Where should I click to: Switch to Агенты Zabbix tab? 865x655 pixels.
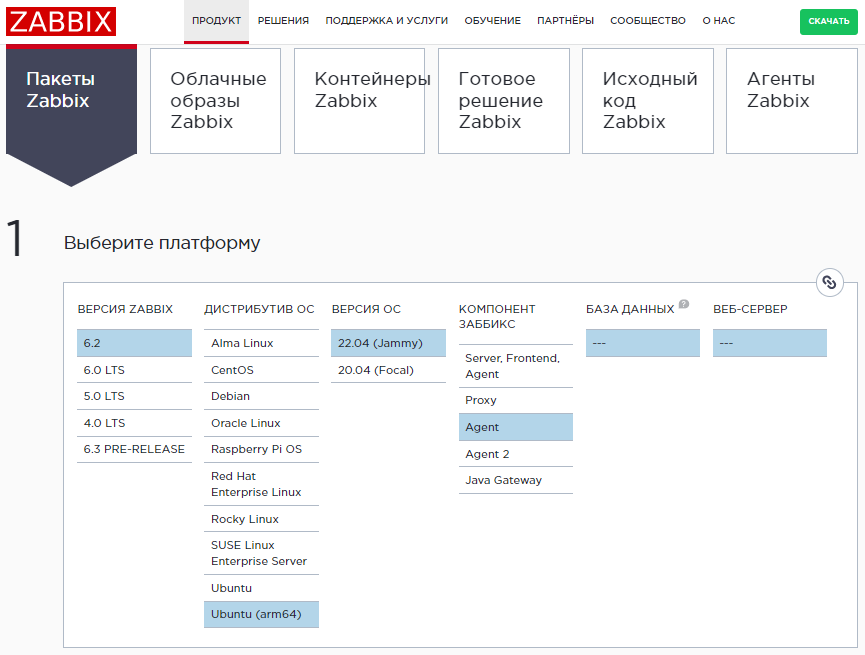pyautogui.click(x=792, y=101)
